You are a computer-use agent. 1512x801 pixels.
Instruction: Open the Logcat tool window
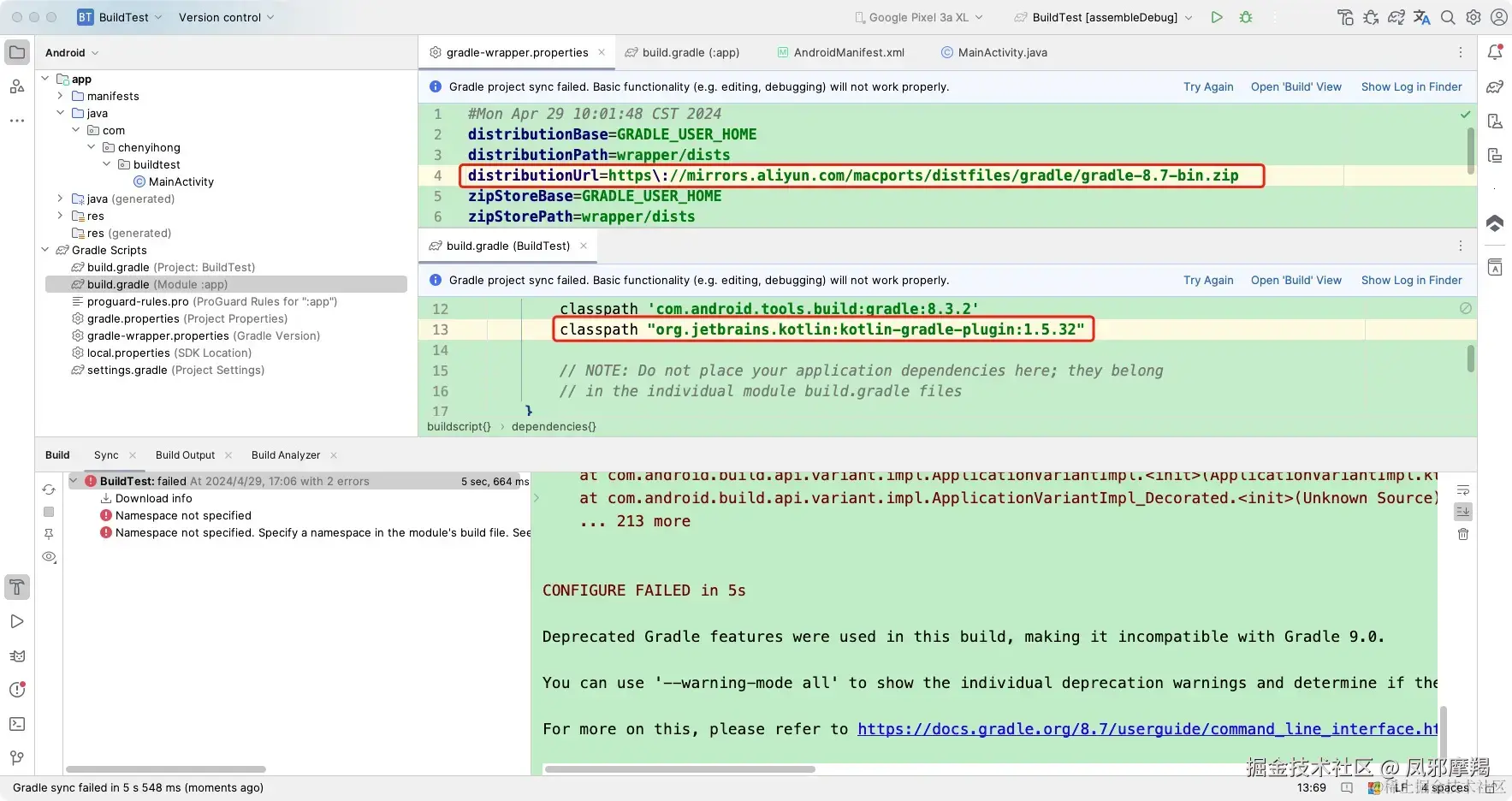click(x=17, y=656)
